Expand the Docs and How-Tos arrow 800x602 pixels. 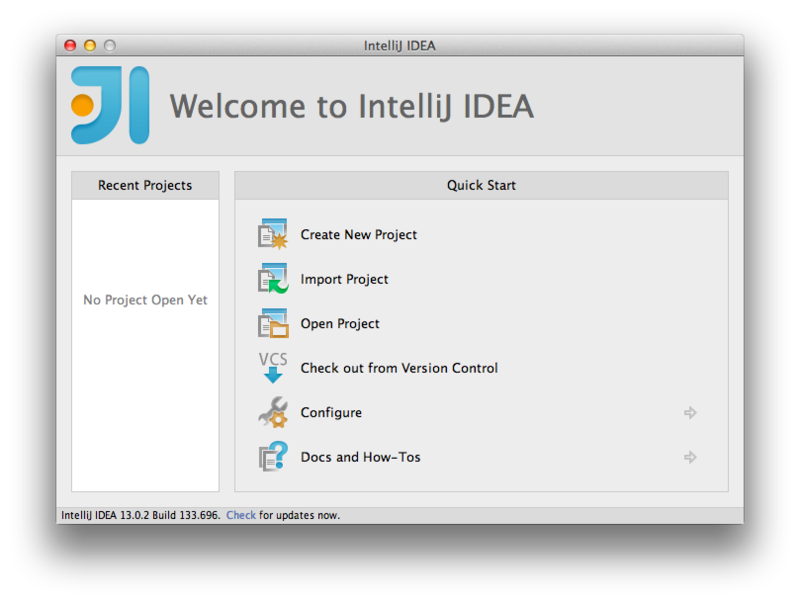690,457
